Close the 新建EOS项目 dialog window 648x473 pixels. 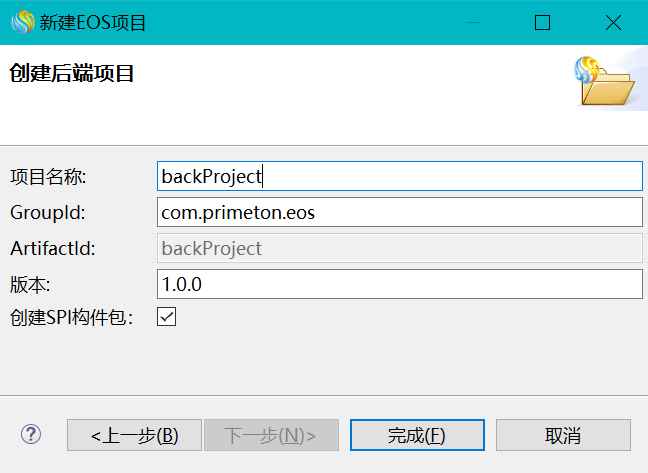[614, 22]
